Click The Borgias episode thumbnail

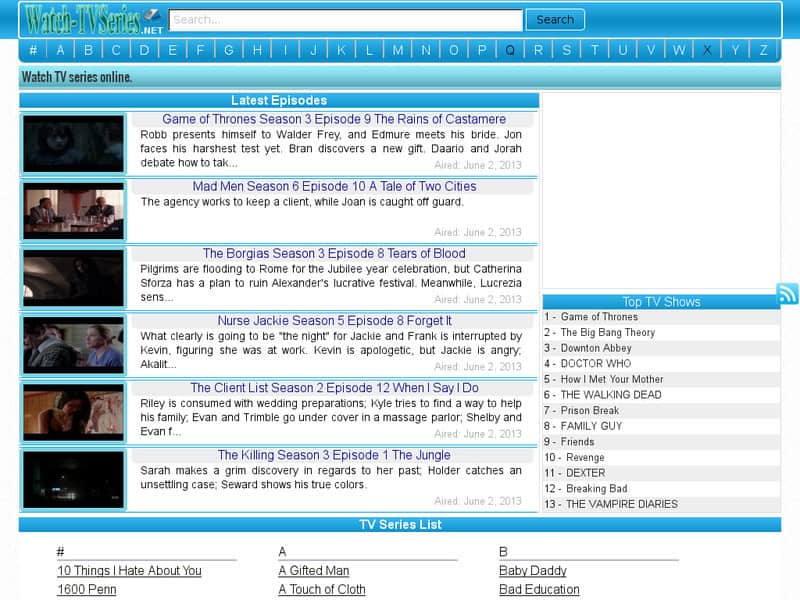coord(73,278)
